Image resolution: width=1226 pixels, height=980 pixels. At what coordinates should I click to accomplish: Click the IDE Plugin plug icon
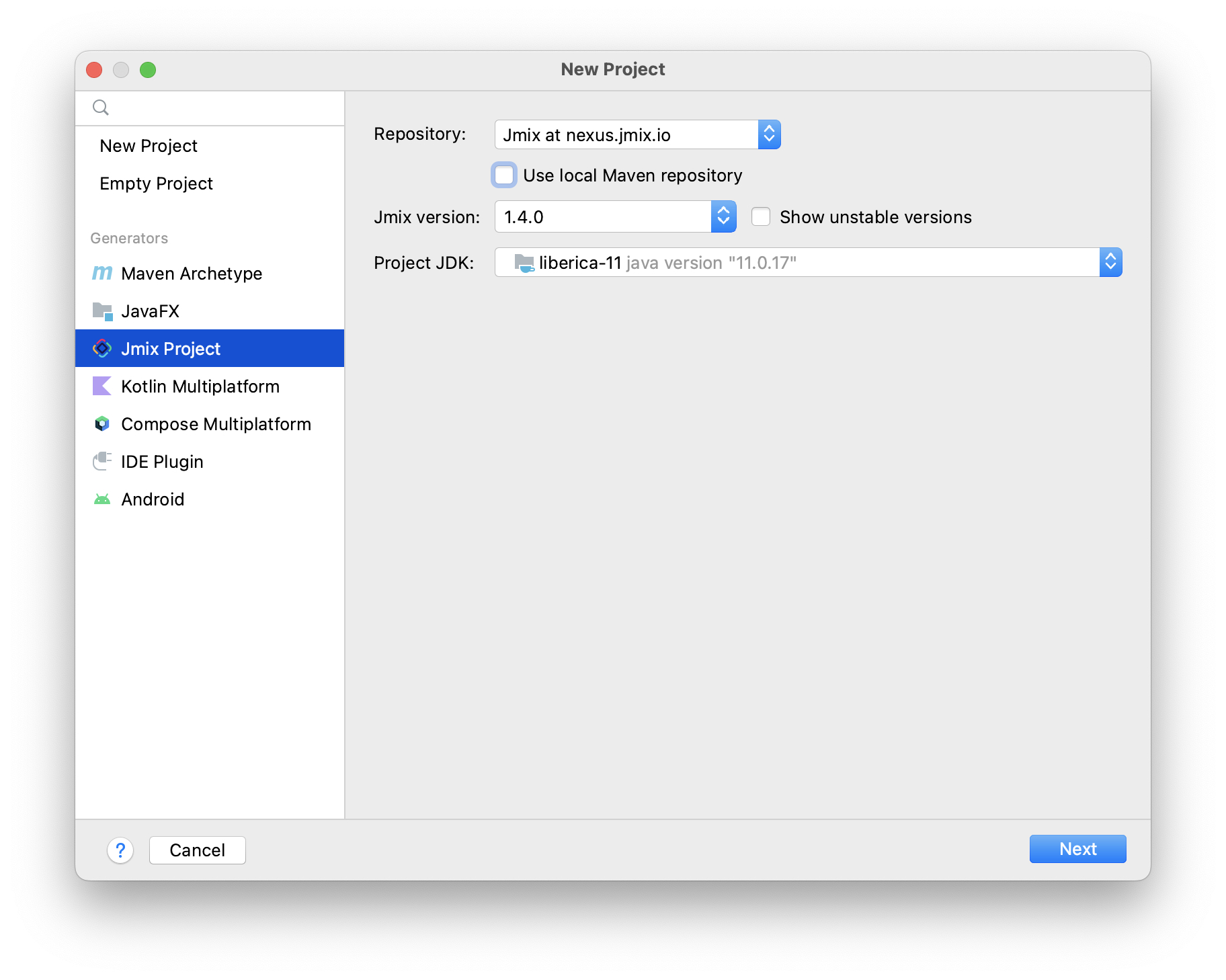[x=102, y=461]
